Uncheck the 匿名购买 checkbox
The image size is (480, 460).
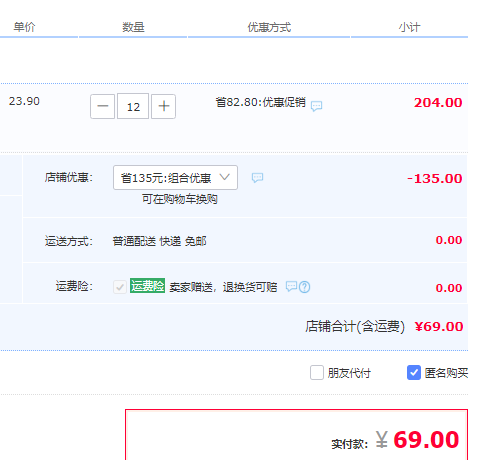click(x=414, y=372)
